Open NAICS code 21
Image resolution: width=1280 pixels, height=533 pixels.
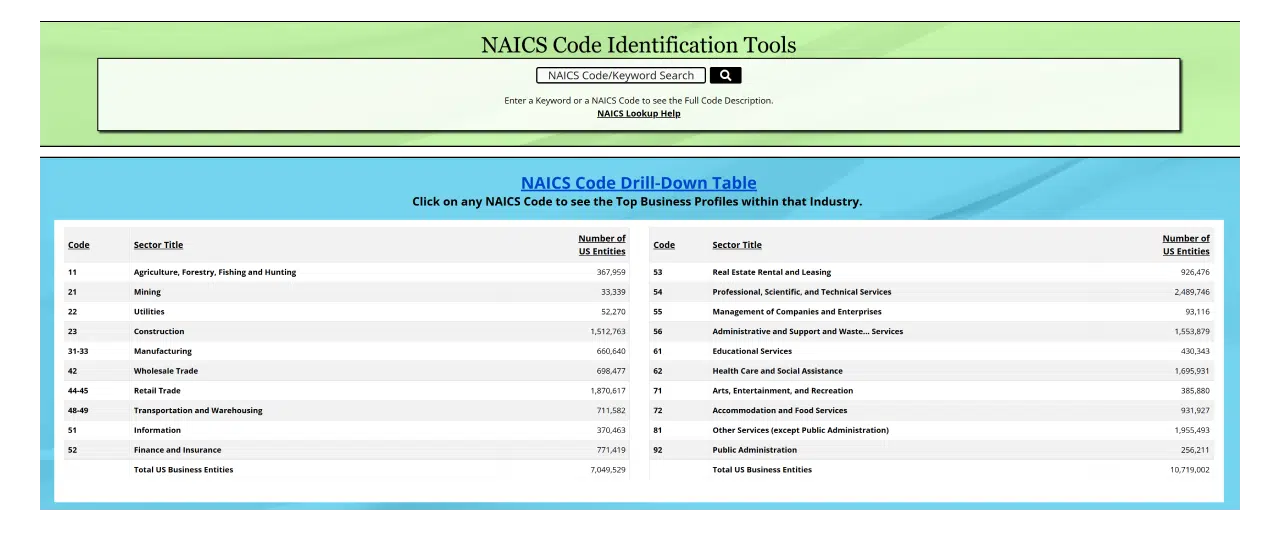[x=73, y=292]
